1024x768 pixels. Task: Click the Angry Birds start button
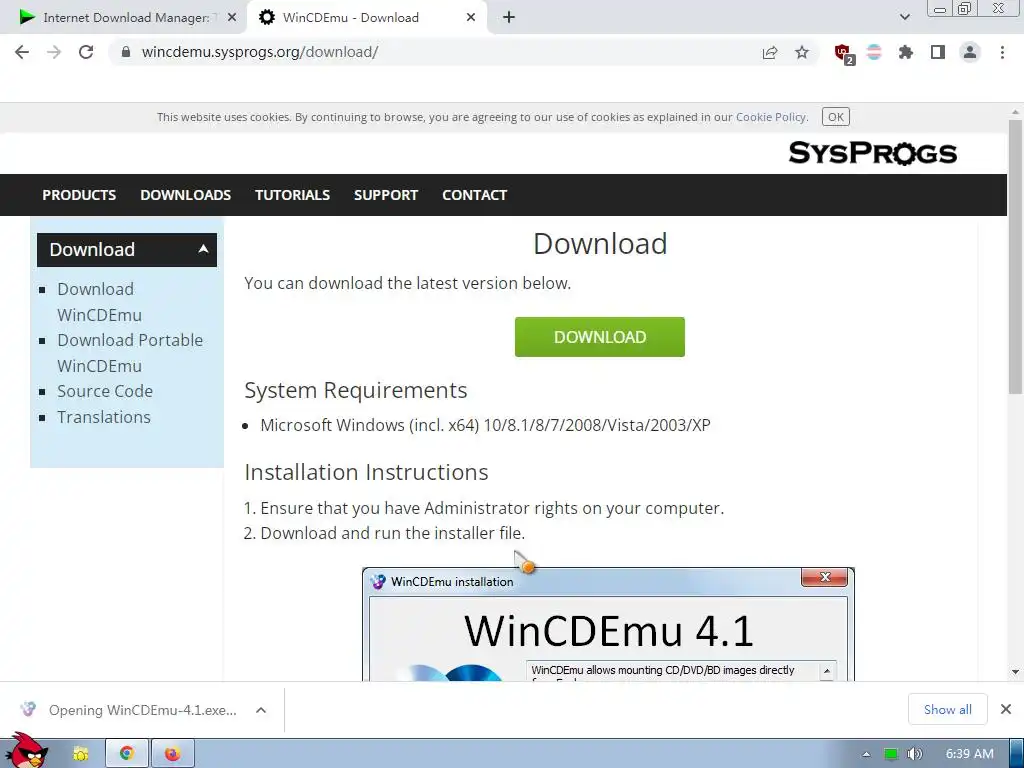26,751
